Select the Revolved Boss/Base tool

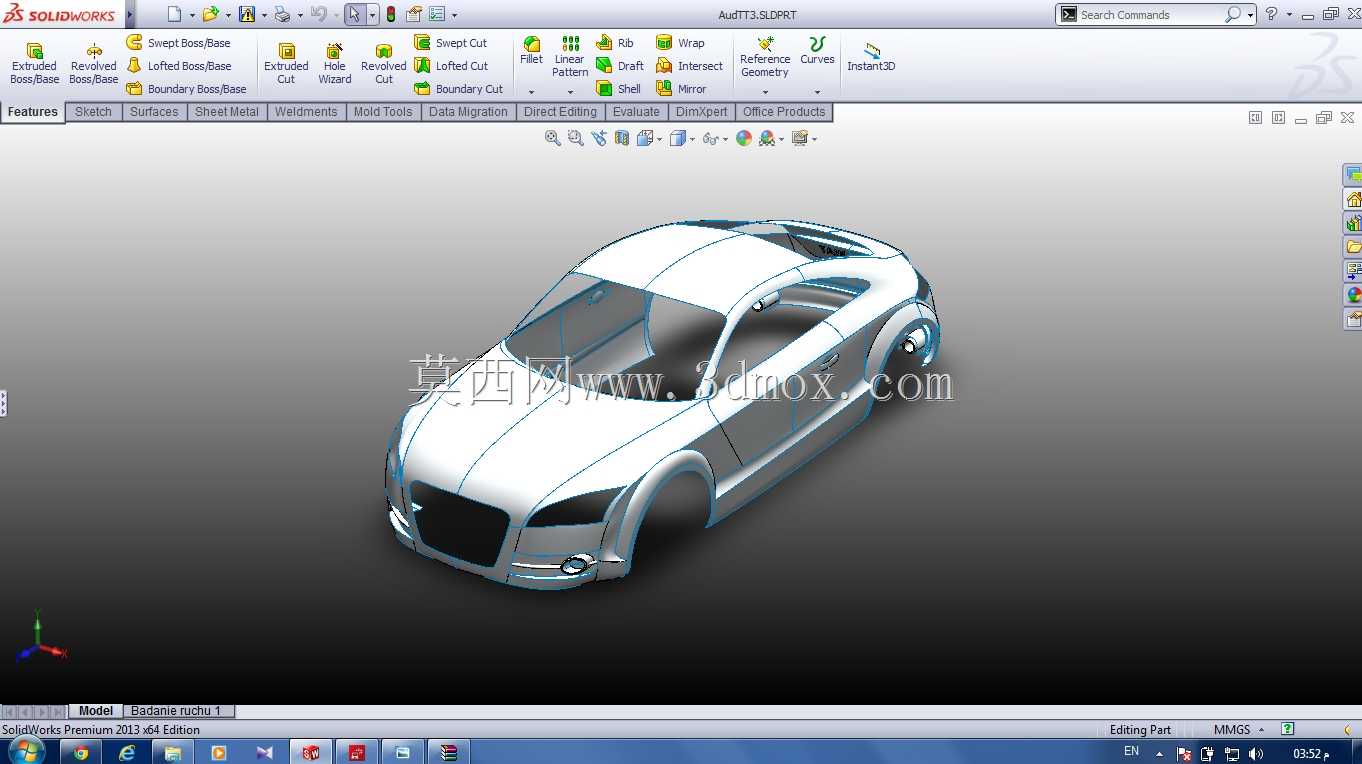click(93, 64)
